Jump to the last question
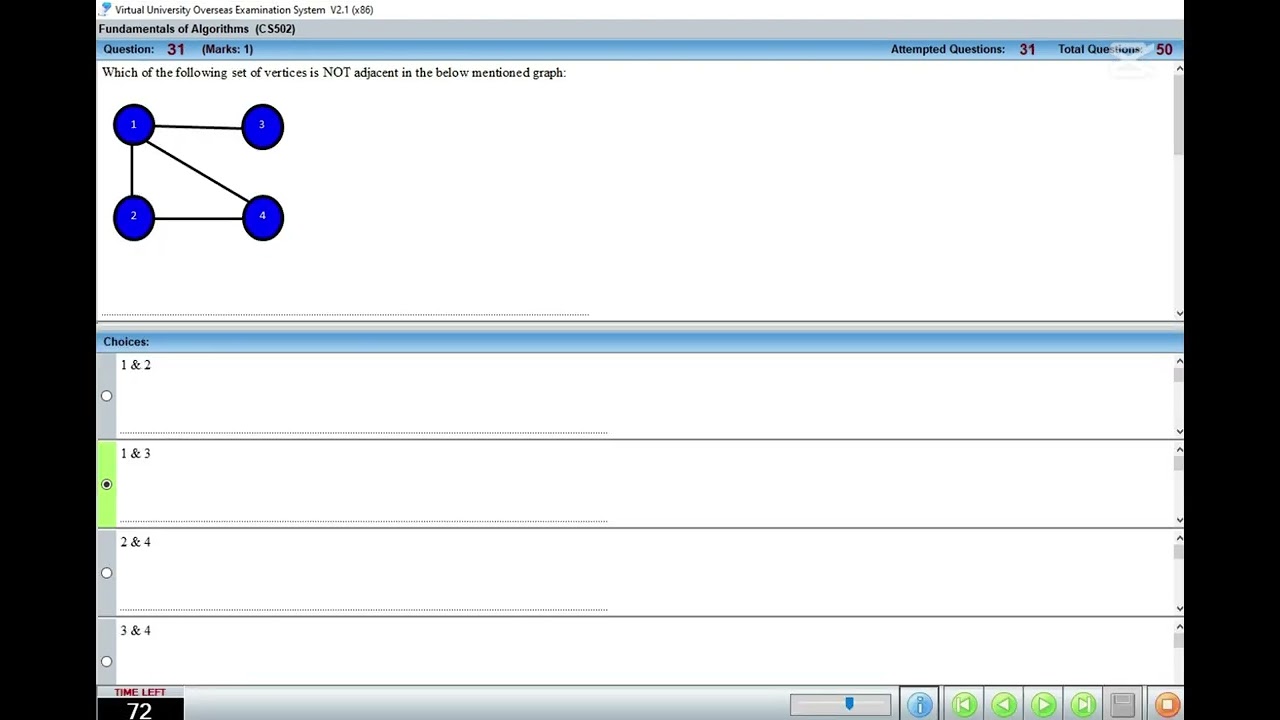 1083,705
